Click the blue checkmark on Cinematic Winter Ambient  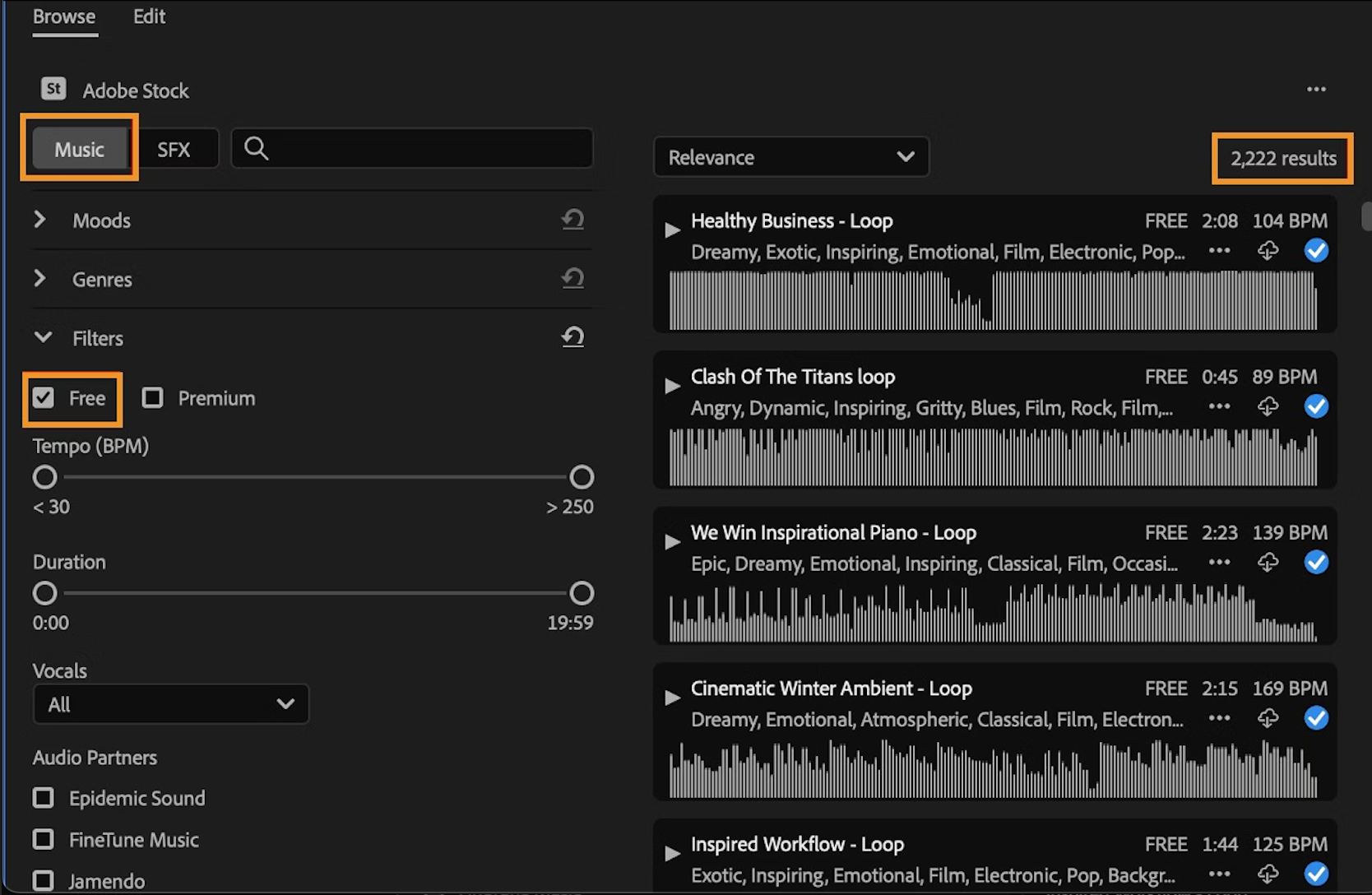[1316, 718]
